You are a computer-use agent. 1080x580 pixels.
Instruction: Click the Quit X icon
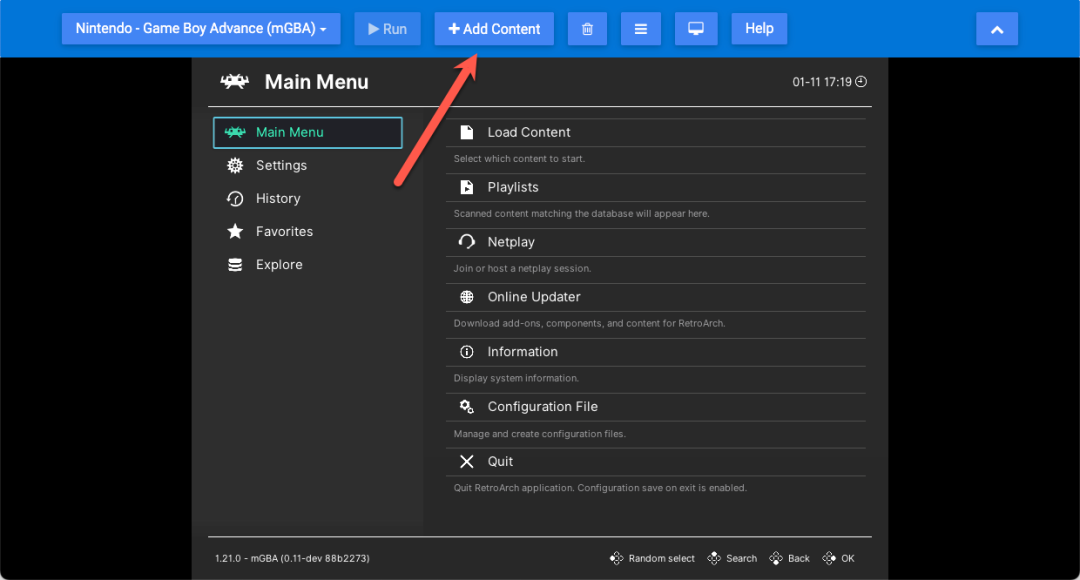(466, 462)
